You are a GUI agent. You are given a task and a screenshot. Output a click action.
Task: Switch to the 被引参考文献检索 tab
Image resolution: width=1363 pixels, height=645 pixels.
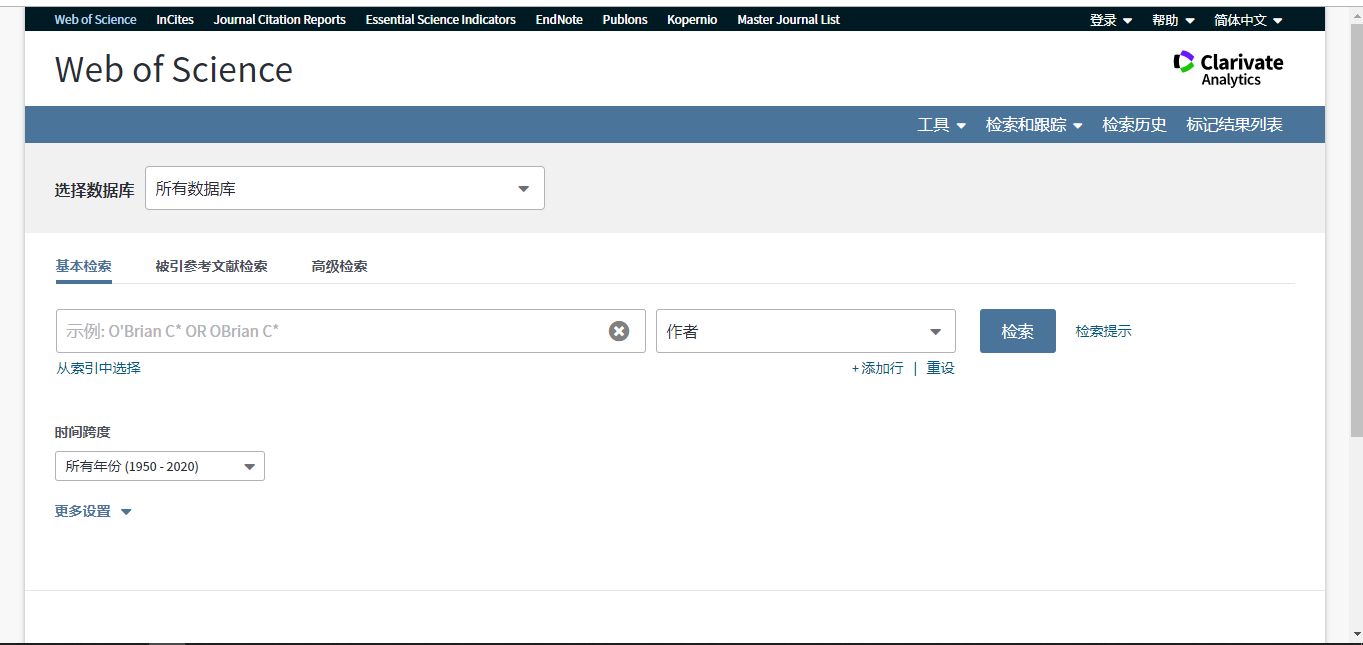pyautogui.click(x=211, y=266)
